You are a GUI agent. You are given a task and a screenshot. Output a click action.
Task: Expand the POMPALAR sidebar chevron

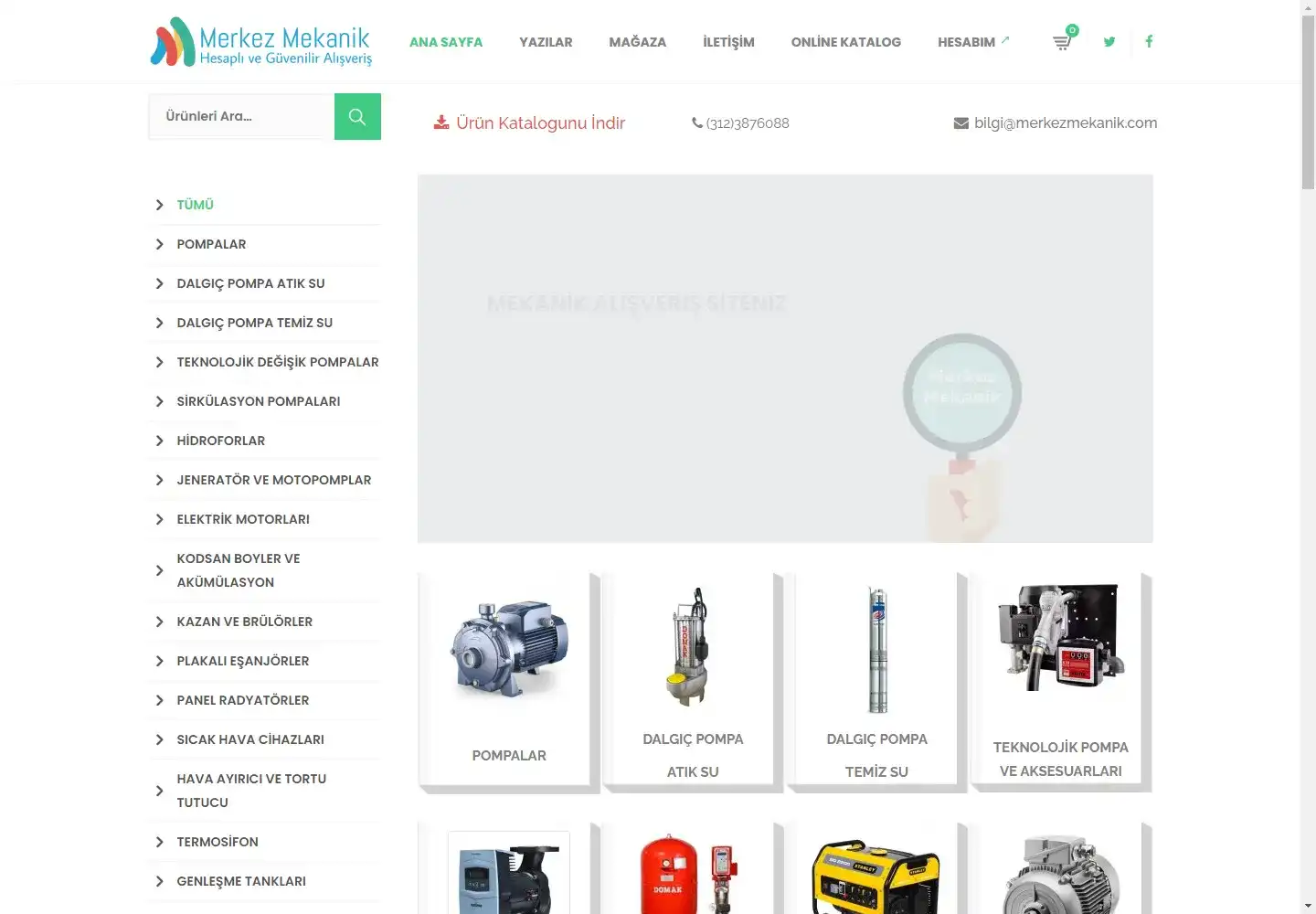click(x=159, y=244)
